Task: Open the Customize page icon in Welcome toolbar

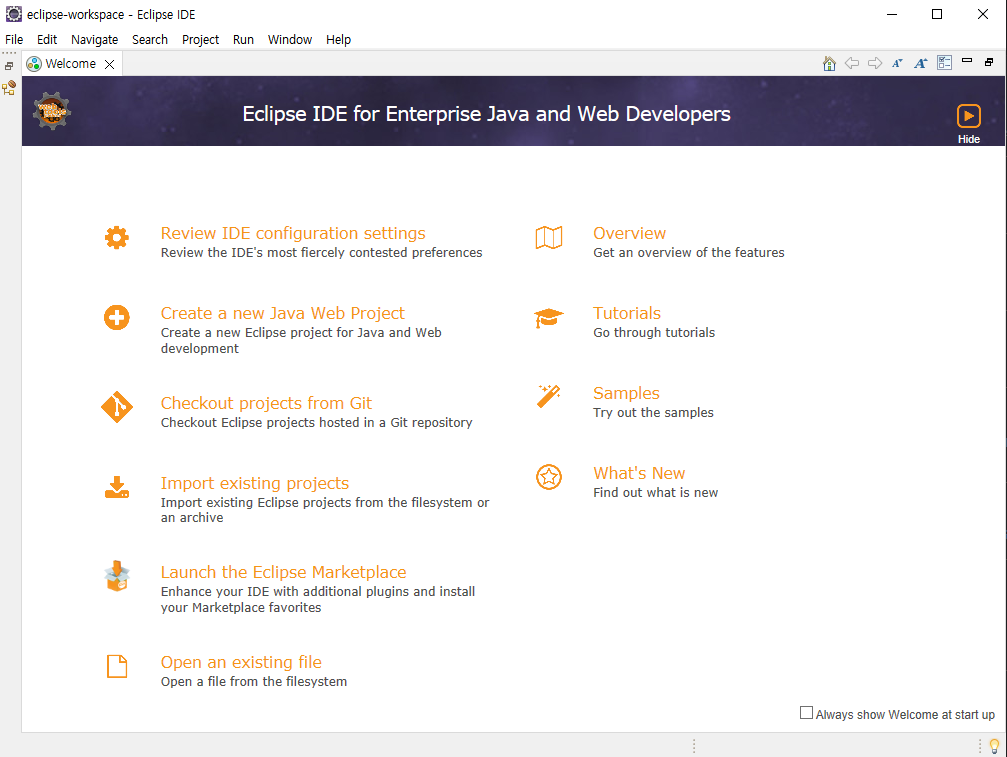Action: coord(944,63)
